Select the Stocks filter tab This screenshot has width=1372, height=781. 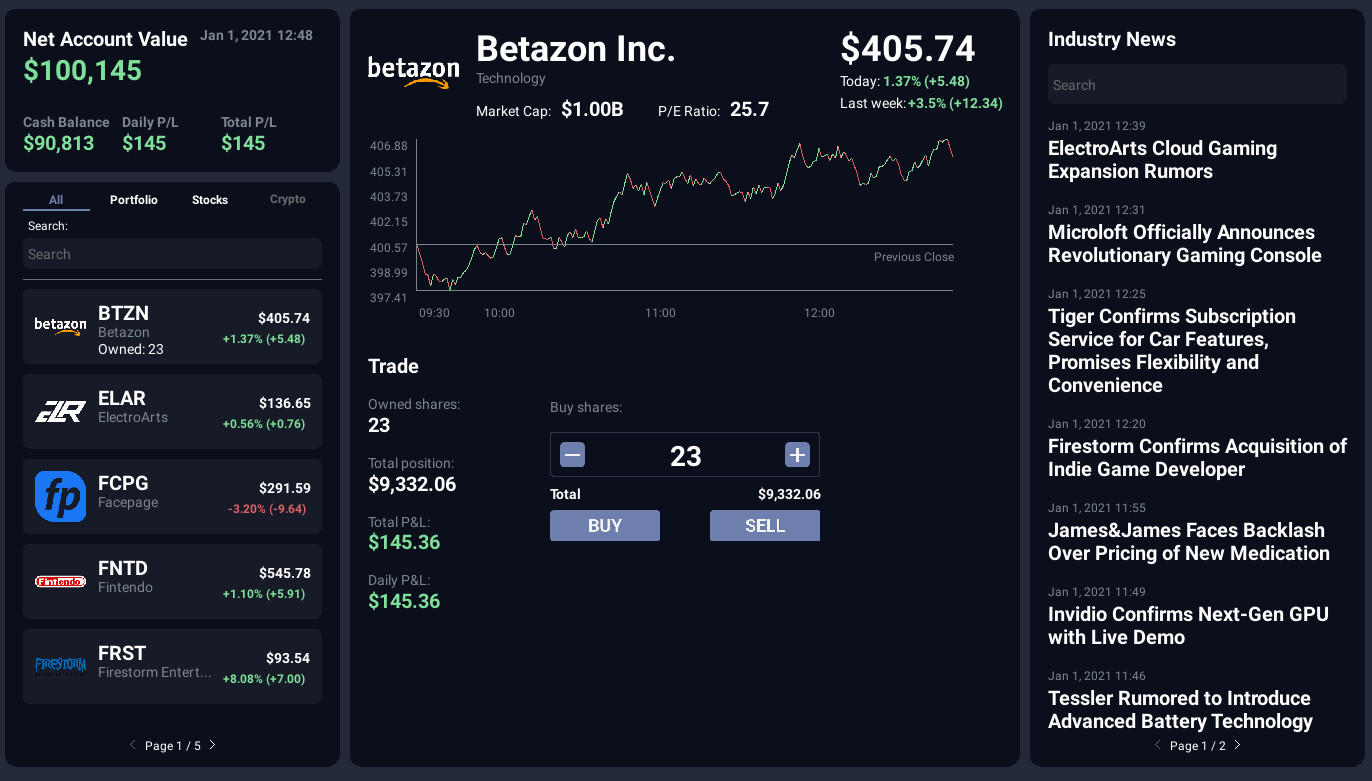[209, 199]
